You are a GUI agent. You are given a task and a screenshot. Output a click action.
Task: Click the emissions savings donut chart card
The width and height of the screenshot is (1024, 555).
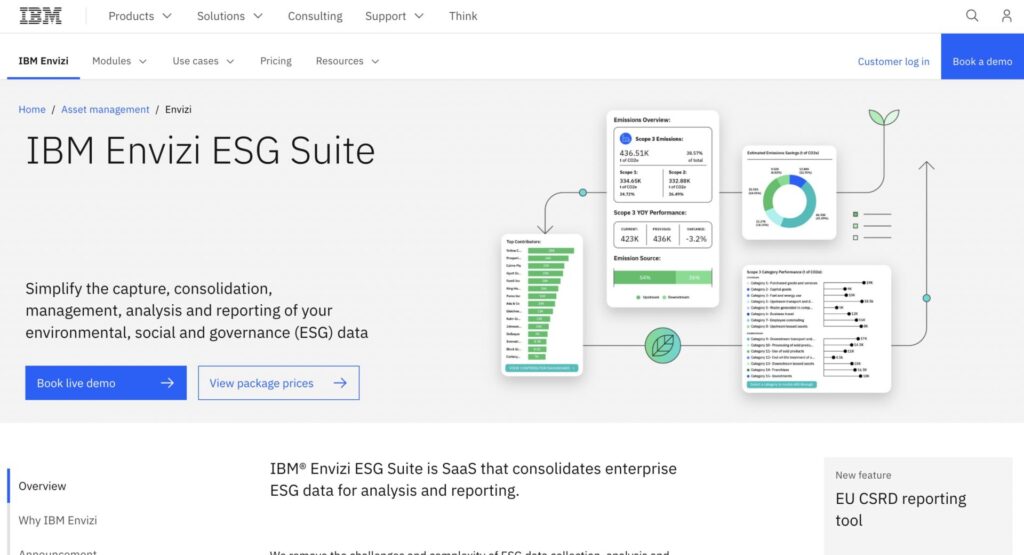click(789, 193)
